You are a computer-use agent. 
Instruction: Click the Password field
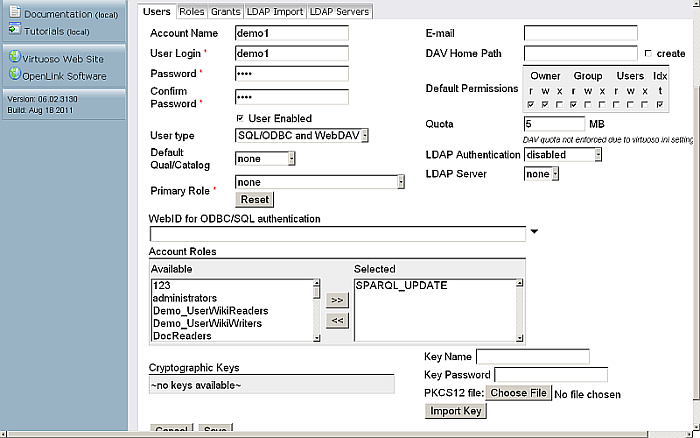tap(292, 74)
